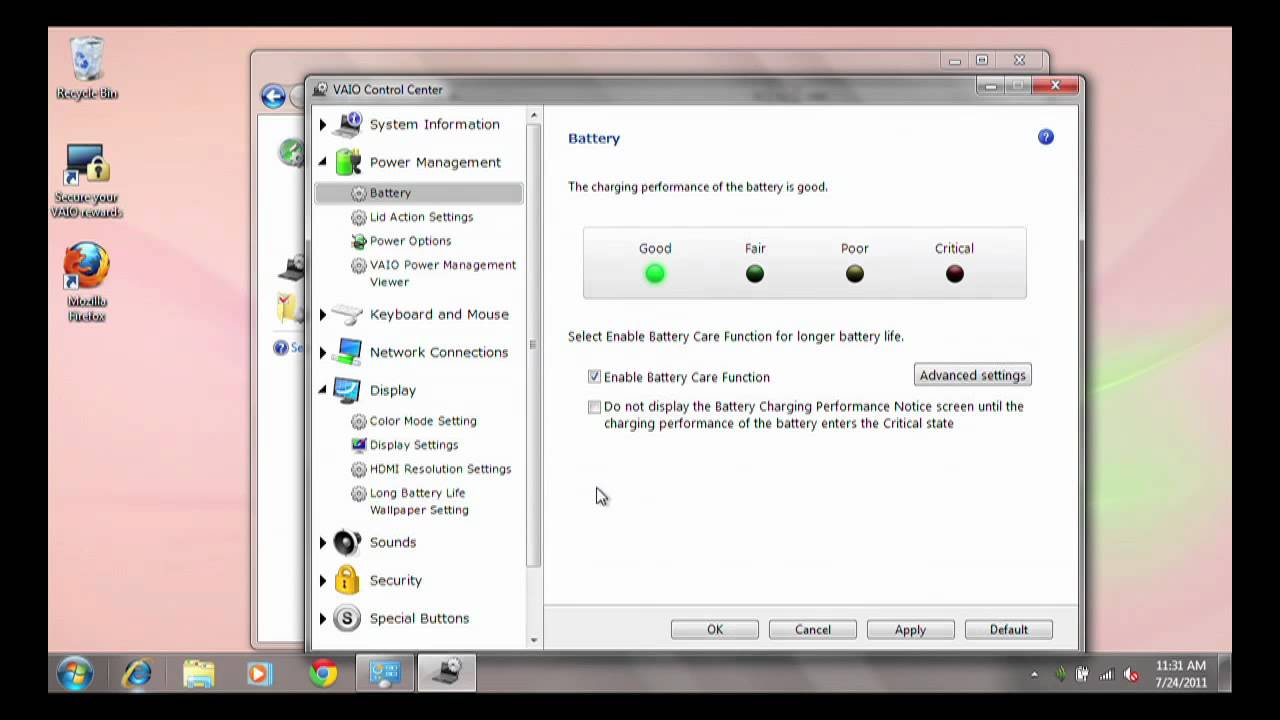Viewport: 1280px width, 720px height.
Task: Click the back arrow in background window
Action: (273, 96)
